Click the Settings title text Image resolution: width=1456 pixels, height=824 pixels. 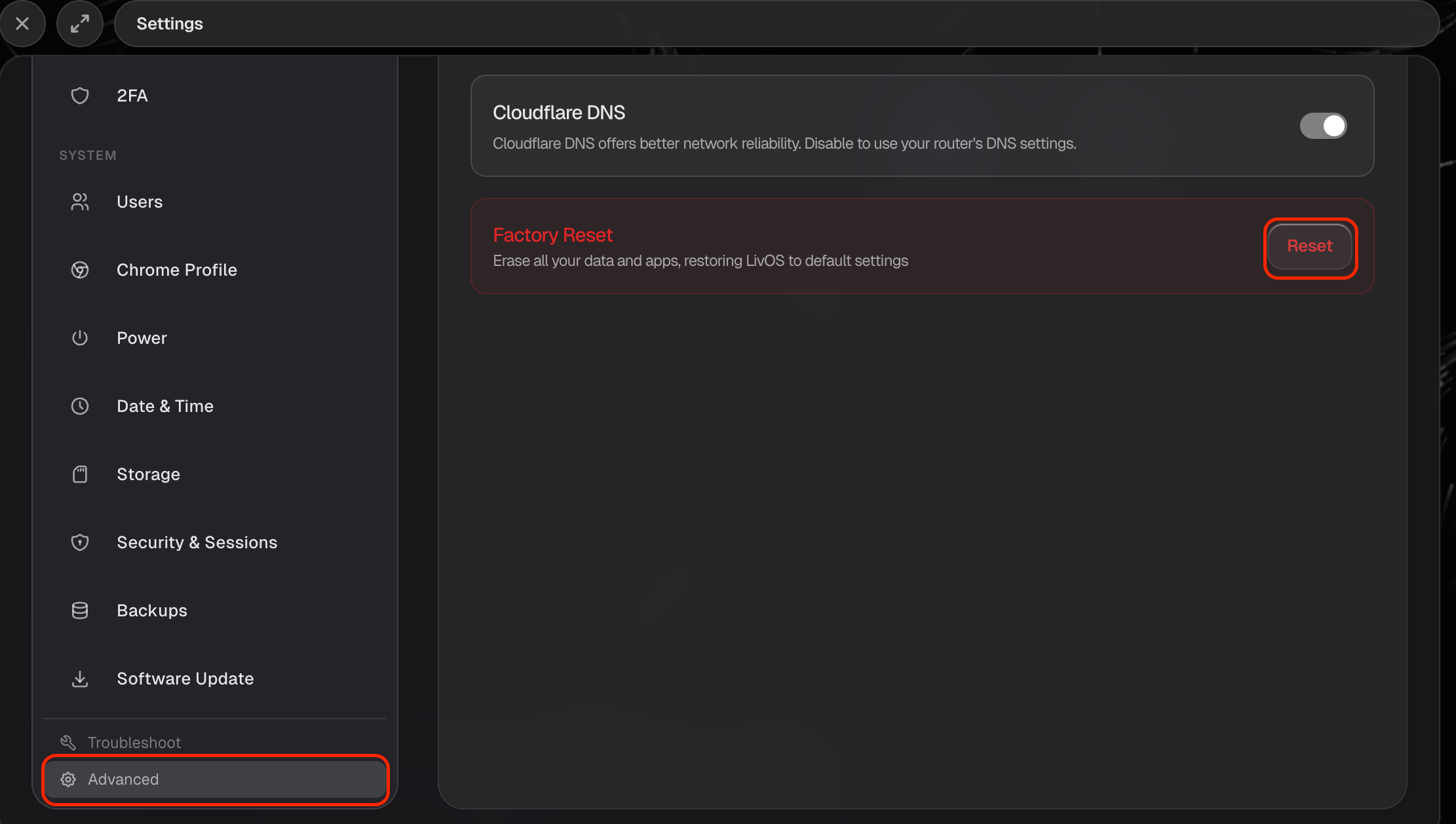[170, 24]
